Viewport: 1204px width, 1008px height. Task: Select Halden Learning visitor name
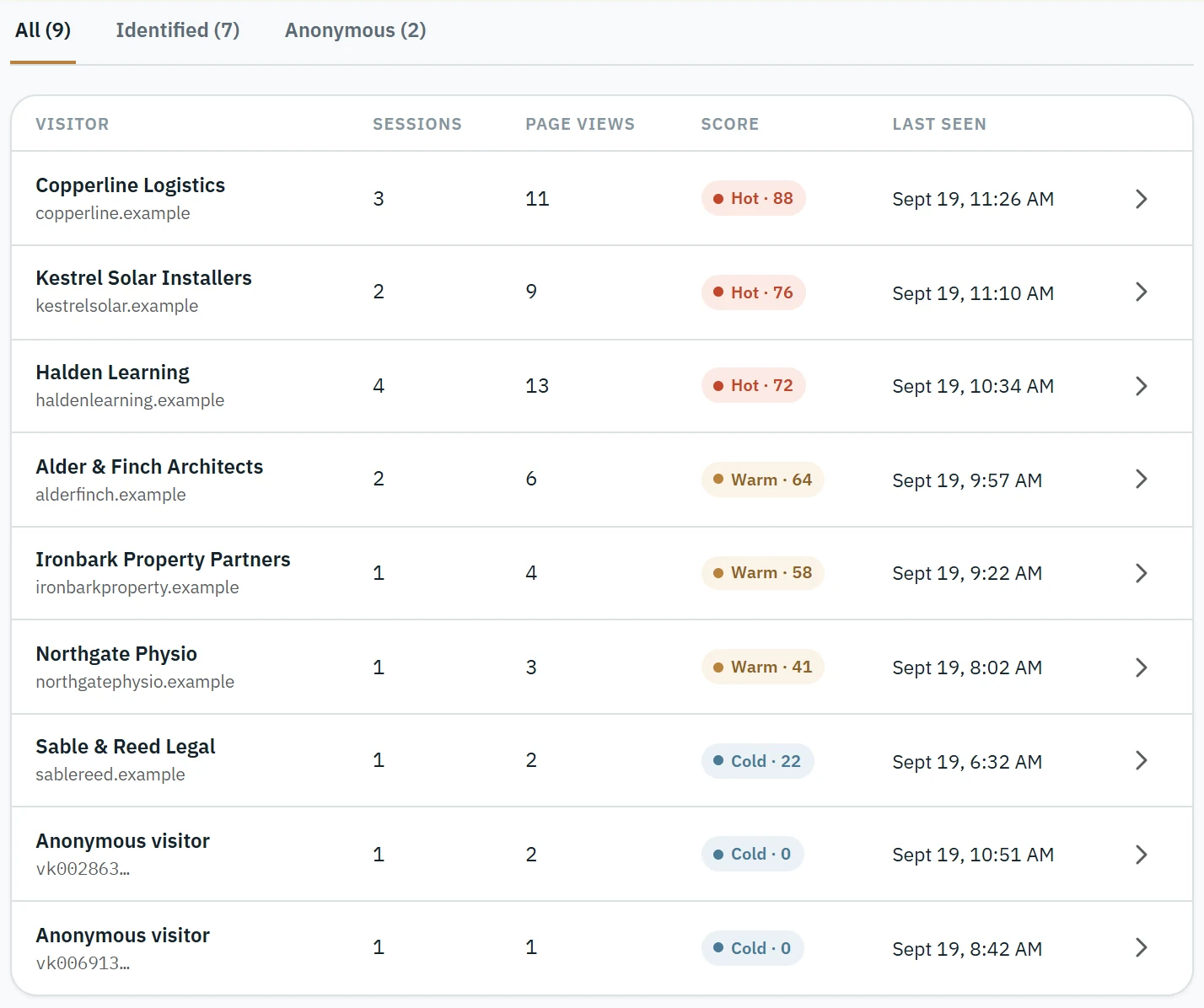(113, 373)
